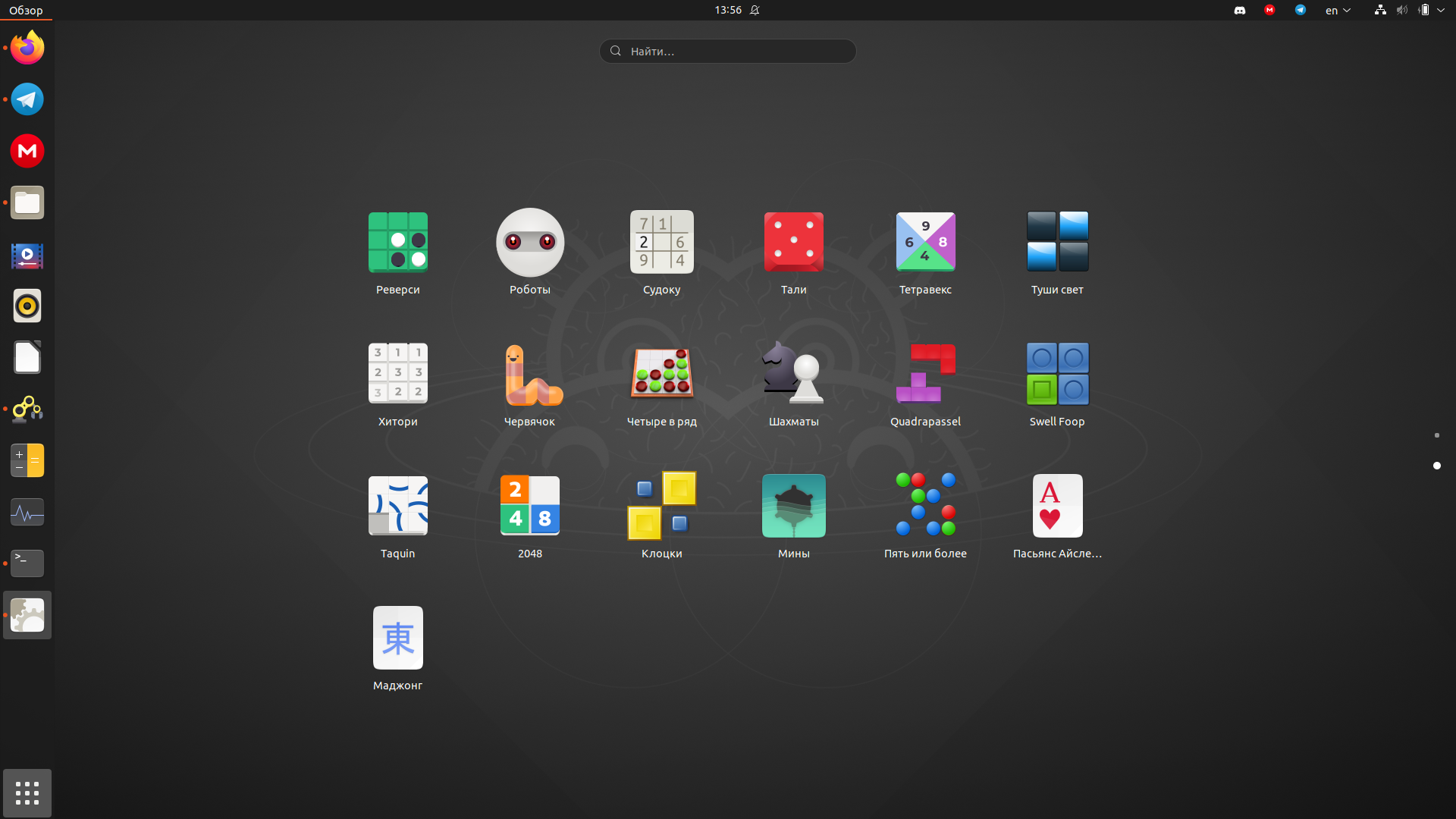Open the Files manager in the dock
1456x819 pixels.
(x=27, y=202)
